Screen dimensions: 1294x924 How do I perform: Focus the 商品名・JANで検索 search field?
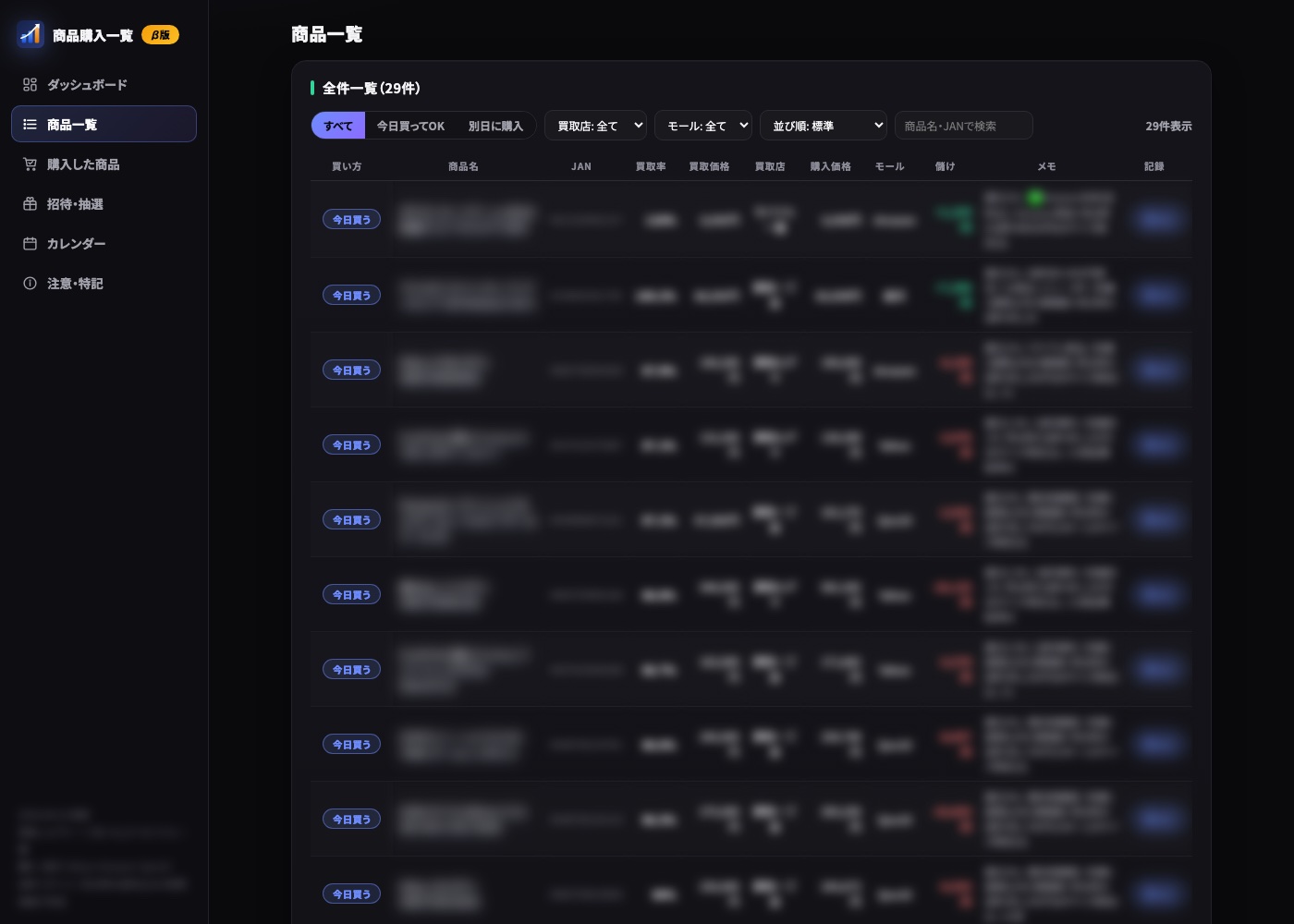[x=963, y=126]
